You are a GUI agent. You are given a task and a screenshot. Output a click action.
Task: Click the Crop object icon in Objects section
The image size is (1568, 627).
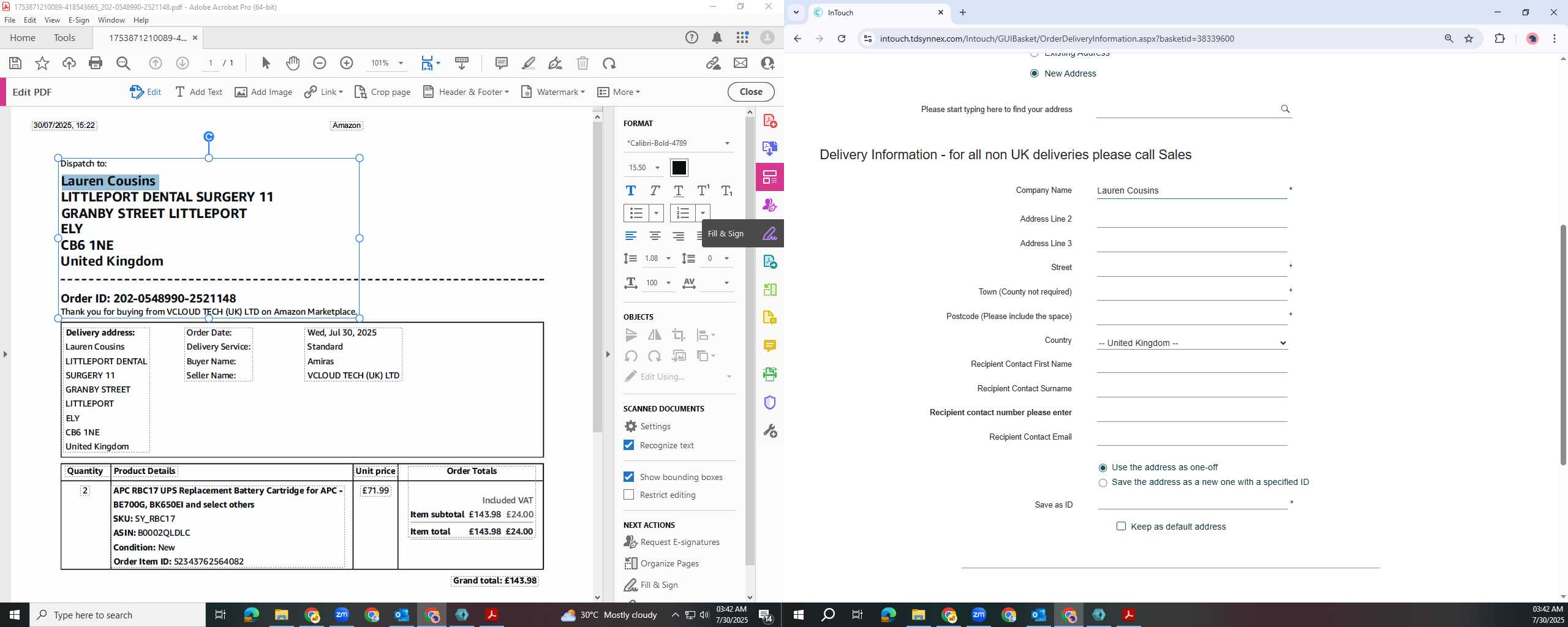click(679, 335)
